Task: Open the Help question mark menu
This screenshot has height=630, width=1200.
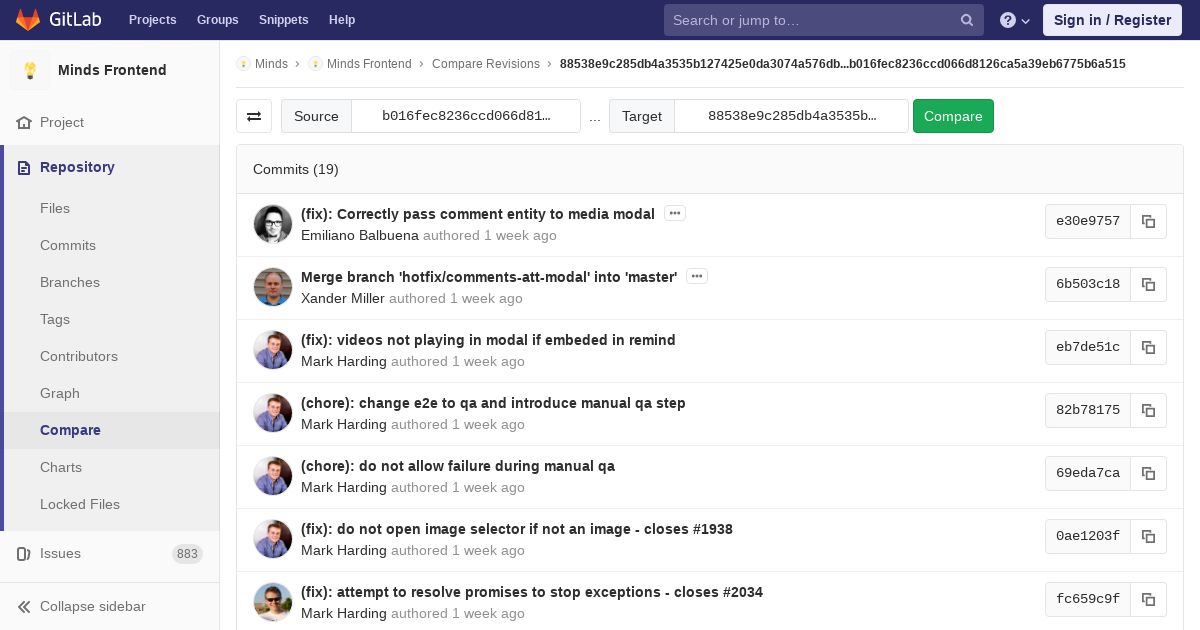Action: (1015, 20)
